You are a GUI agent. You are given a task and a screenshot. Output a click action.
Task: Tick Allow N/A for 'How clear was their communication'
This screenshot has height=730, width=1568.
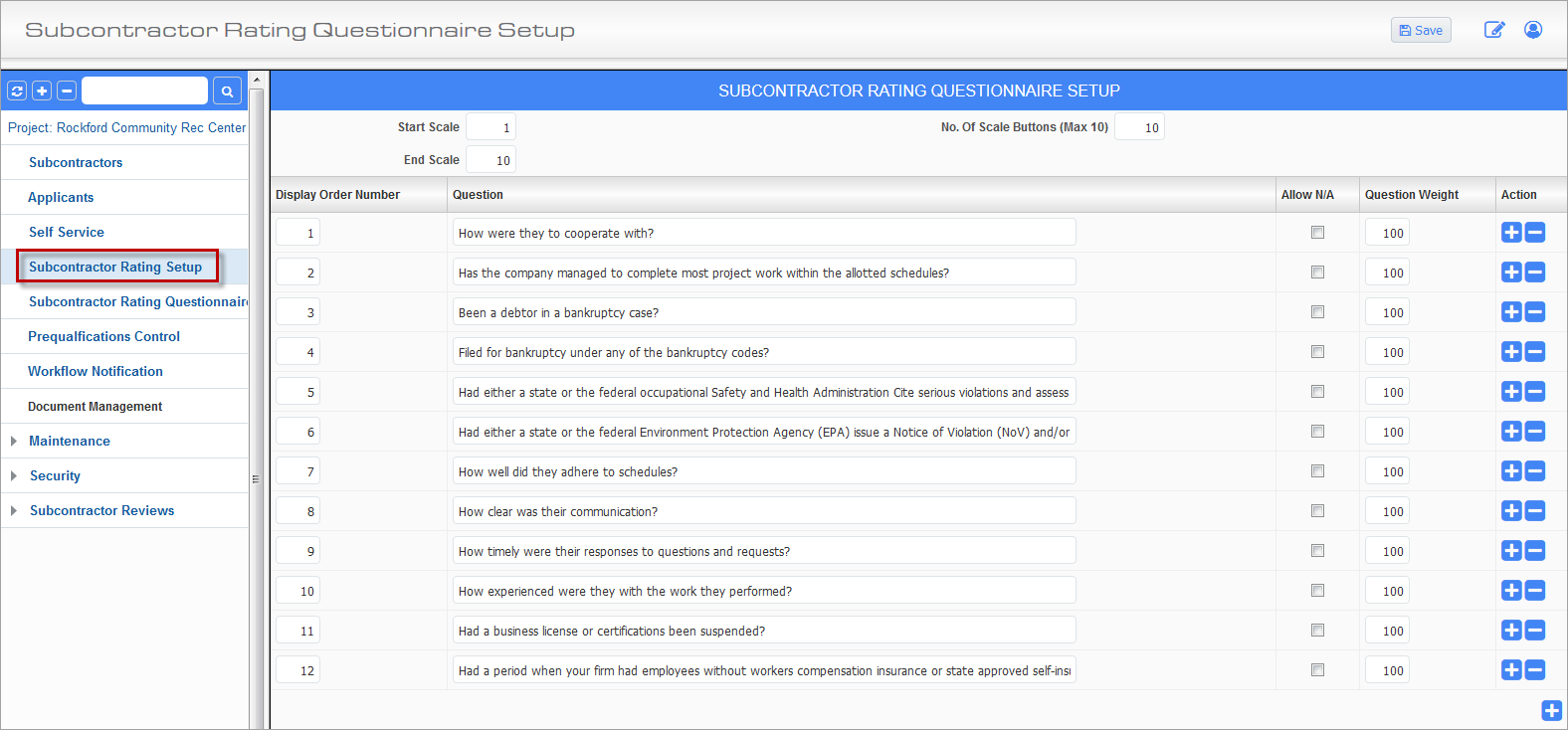tap(1317, 511)
